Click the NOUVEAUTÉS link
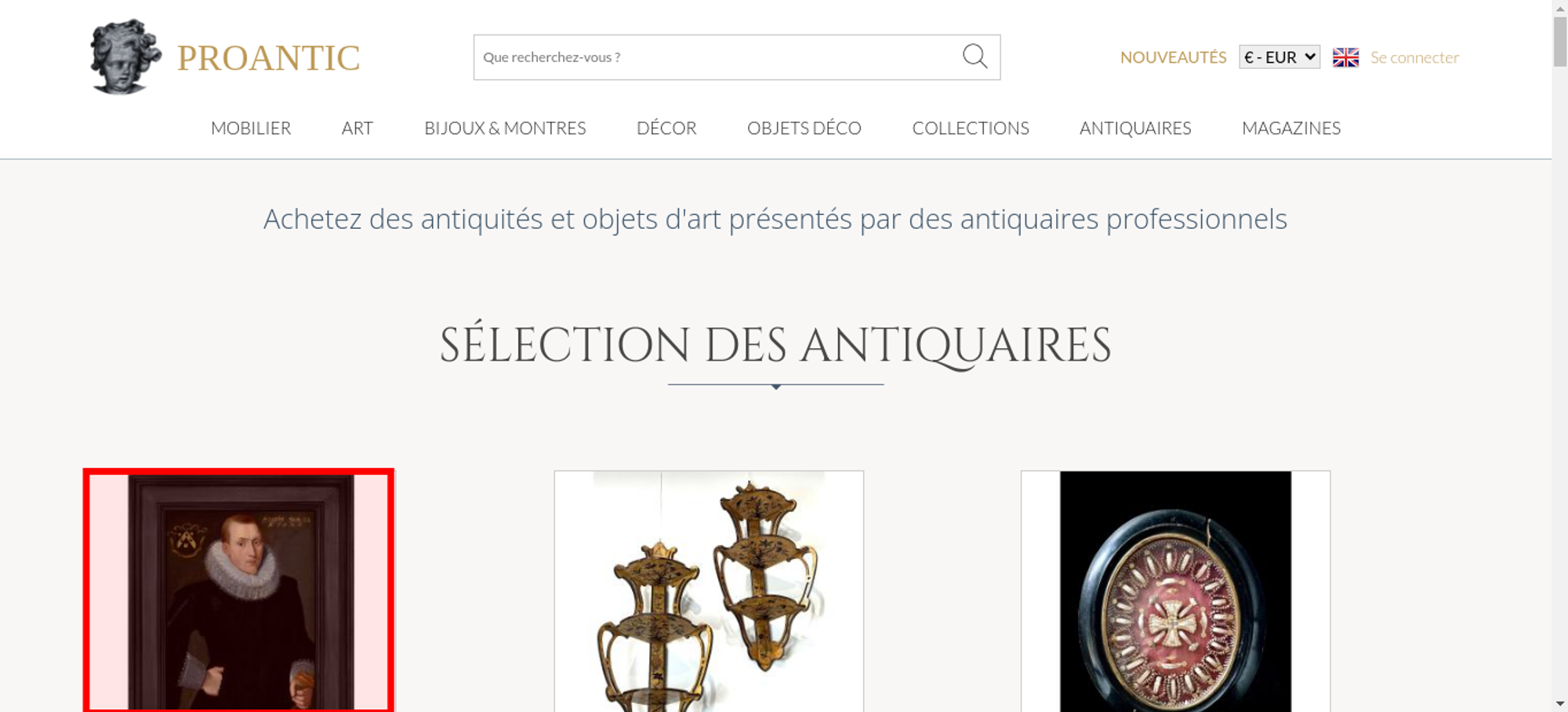This screenshot has height=712, width=1568. pyautogui.click(x=1173, y=57)
